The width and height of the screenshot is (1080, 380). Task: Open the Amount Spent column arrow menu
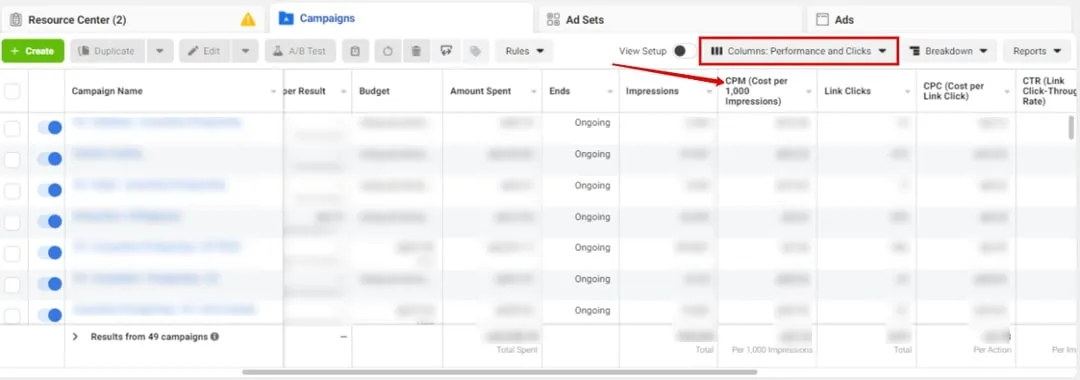coord(533,92)
